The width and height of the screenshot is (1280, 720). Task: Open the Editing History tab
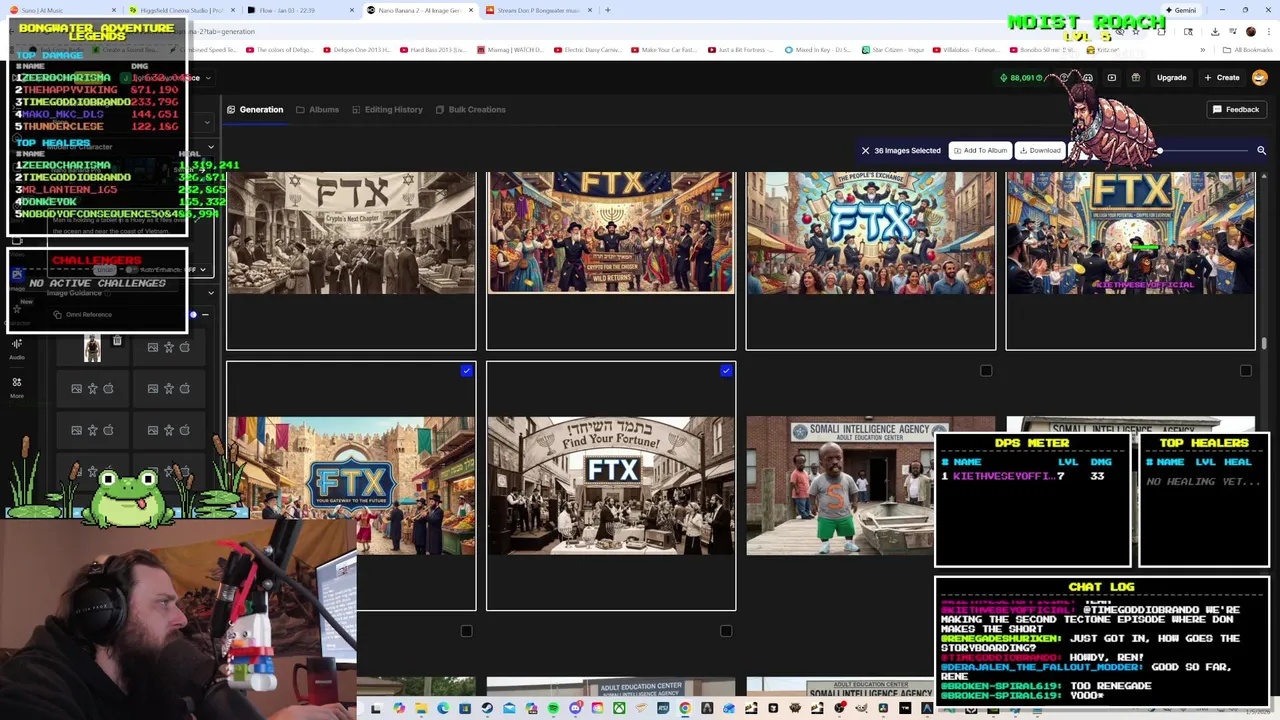(x=387, y=109)
